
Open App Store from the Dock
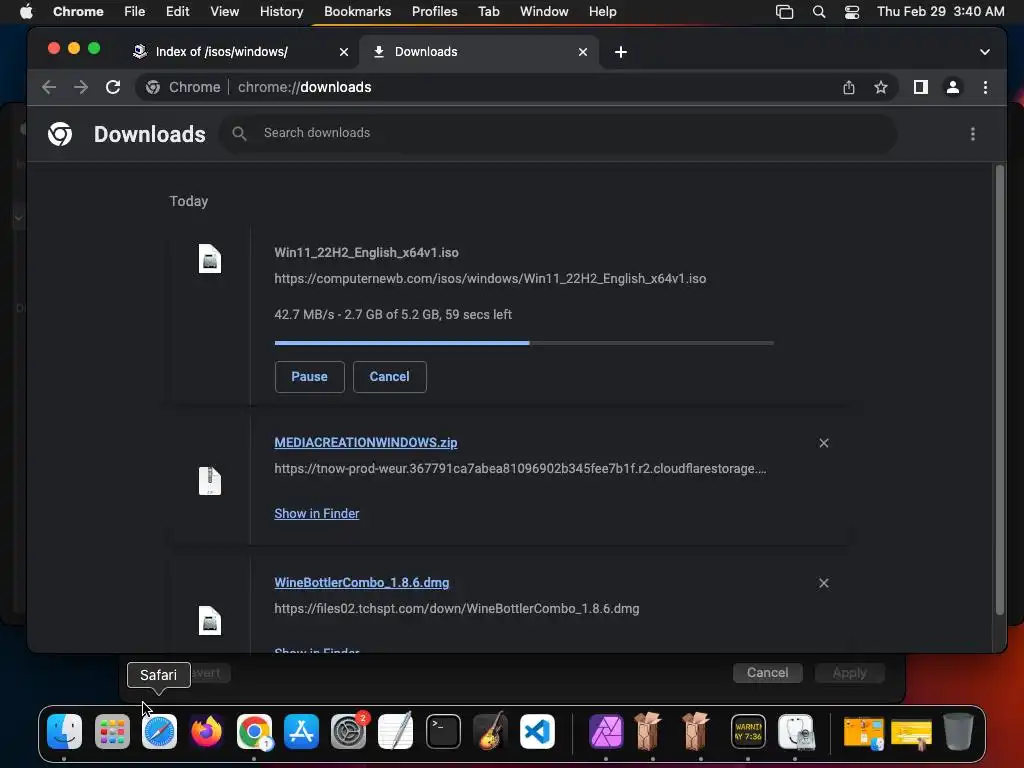tap(301, 731)
